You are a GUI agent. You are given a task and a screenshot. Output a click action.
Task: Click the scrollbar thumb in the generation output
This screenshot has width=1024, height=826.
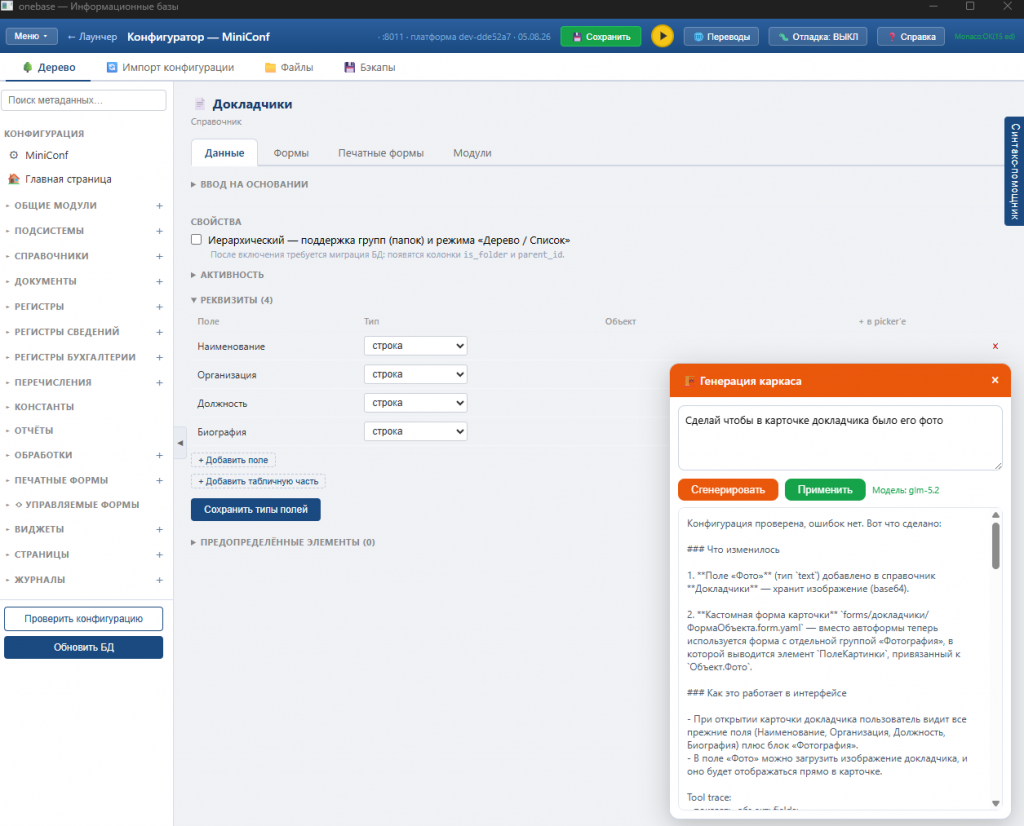coord(995,545)
